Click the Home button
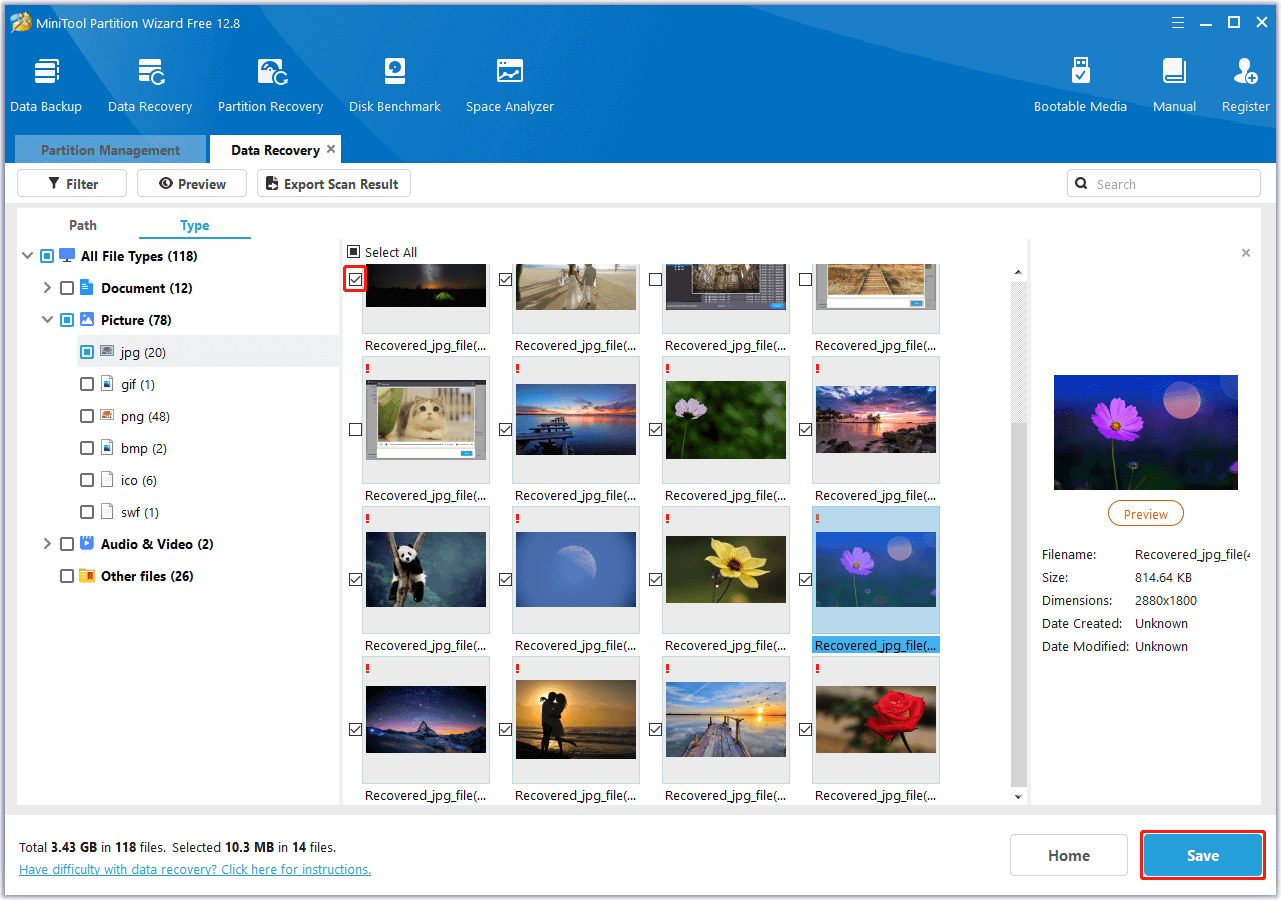The height and width of the screenshot is (900, 1281). click(1069, 856)
